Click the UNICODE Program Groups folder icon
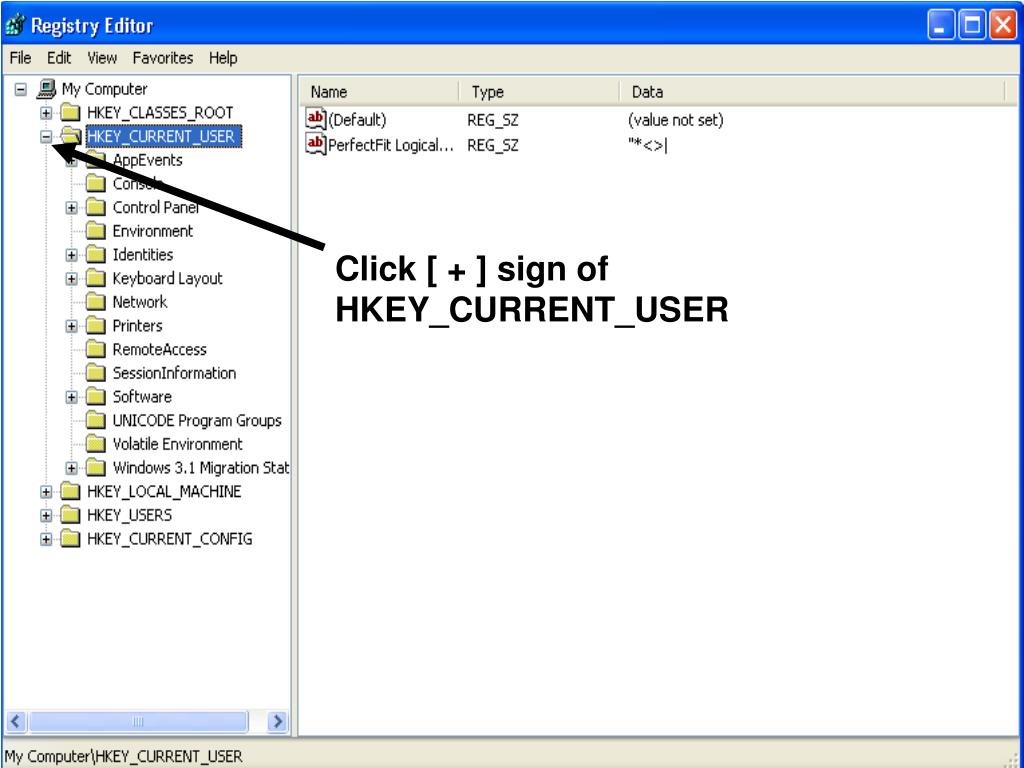Viewport: 1024px width, 768px height. (x=96, y=421)
